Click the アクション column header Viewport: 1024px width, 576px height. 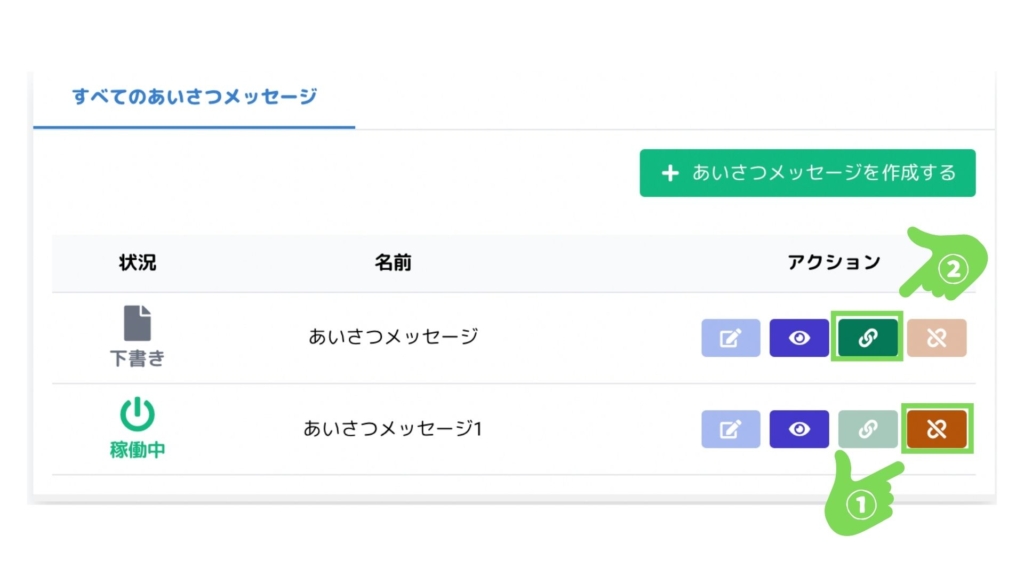tap(833, 263)
